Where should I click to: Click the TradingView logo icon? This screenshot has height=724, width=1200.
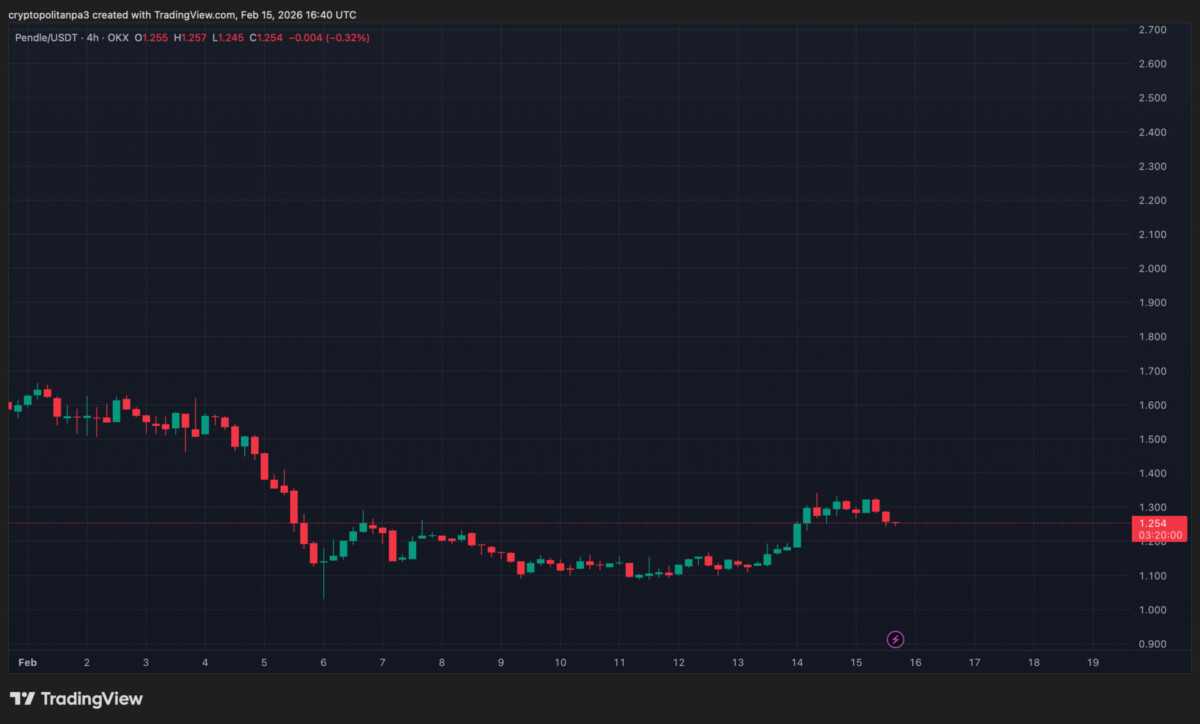click(23, 699)
